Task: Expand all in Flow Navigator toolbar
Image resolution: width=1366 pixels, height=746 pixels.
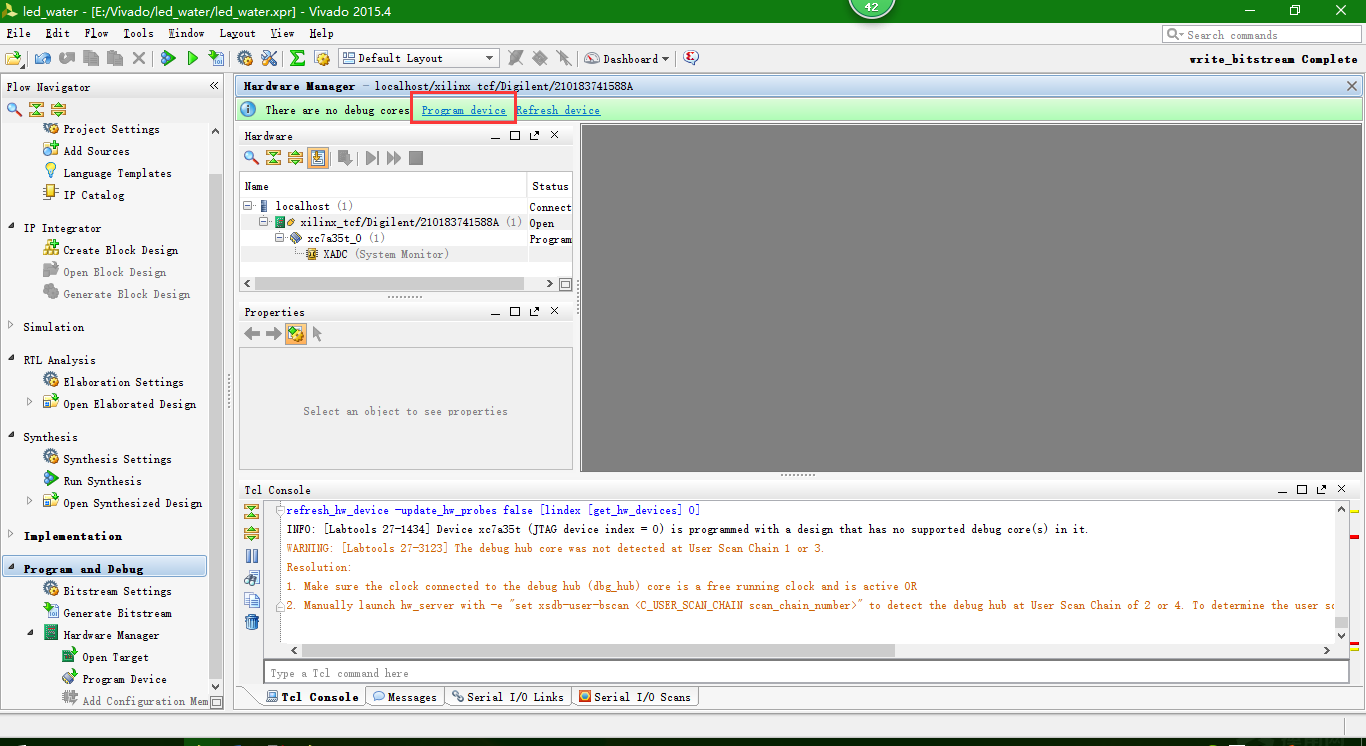Action: click(x=59, y=109)
